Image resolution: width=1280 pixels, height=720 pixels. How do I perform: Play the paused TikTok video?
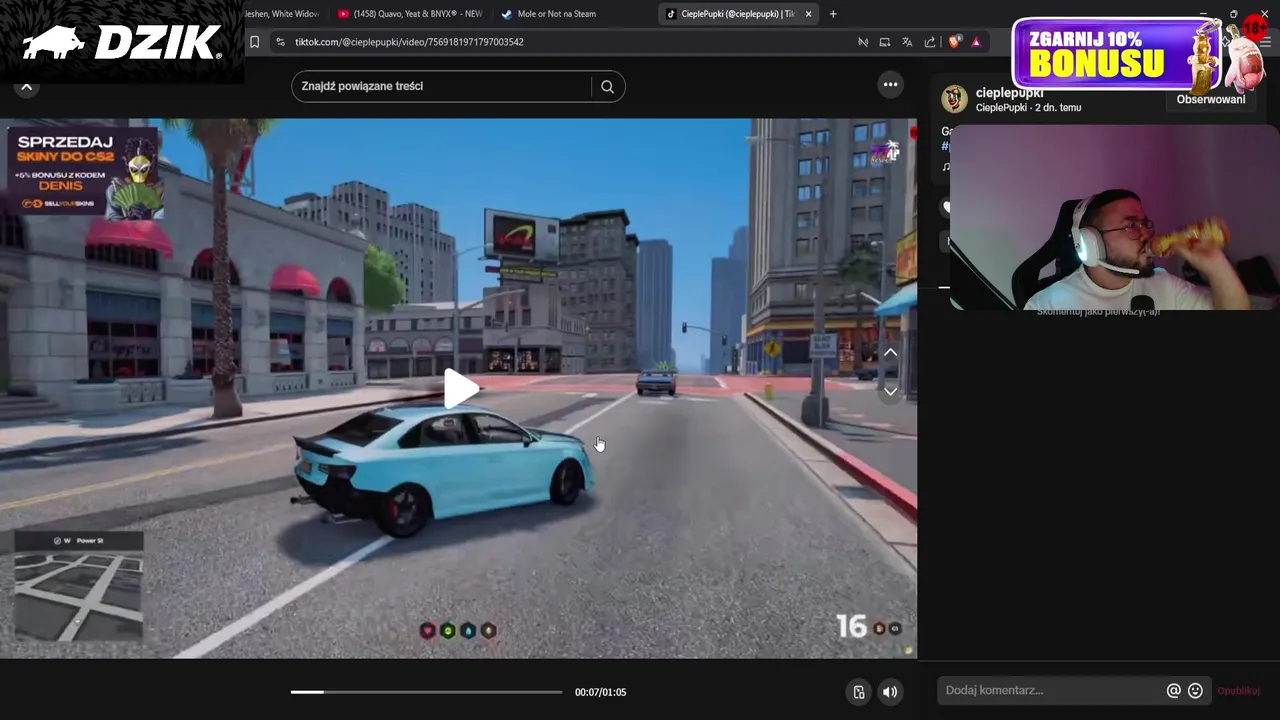(460, 388)
